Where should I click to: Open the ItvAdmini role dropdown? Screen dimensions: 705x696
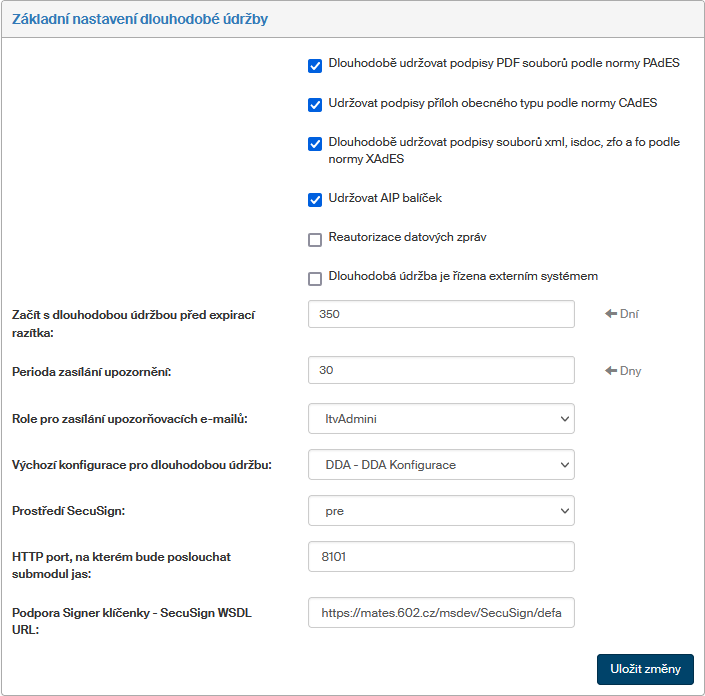tap(441, 418)
